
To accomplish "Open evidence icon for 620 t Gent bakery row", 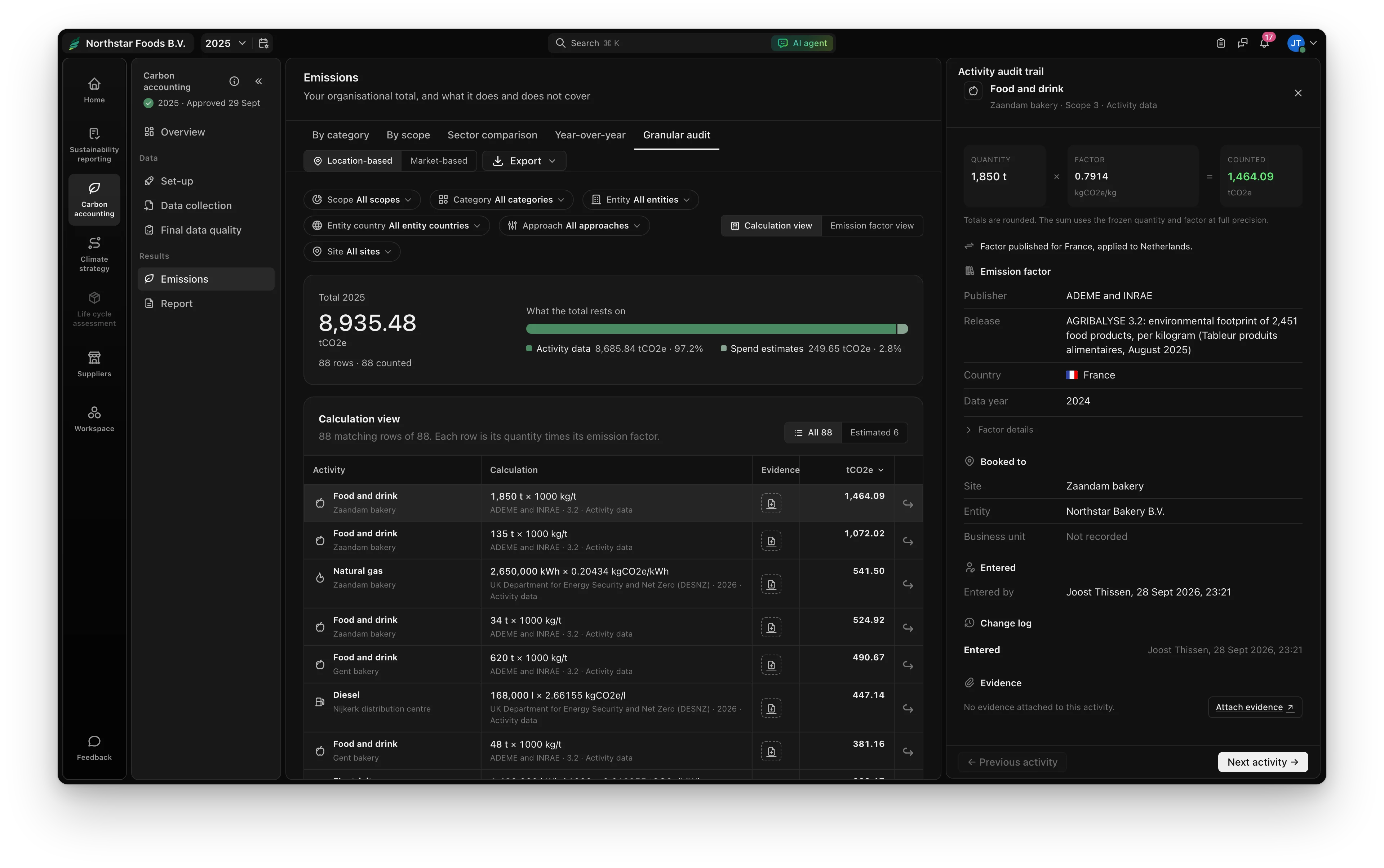I will [x=771, y=664].
